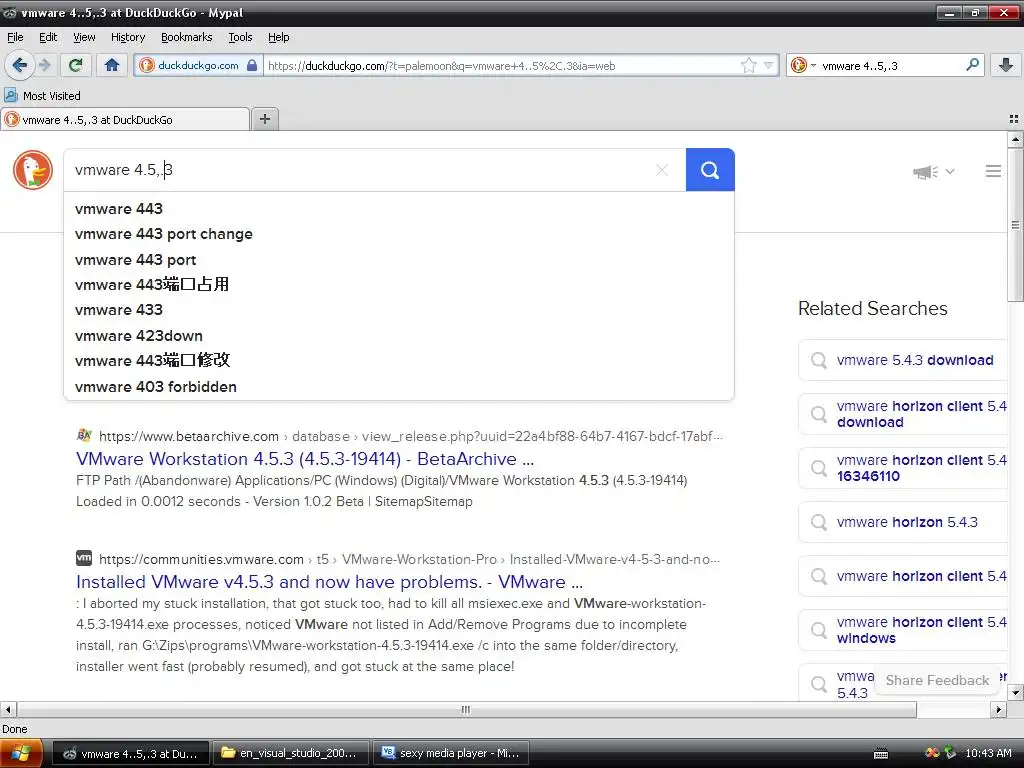
Task: Open the File menu
Action: (x=15, y=37)
